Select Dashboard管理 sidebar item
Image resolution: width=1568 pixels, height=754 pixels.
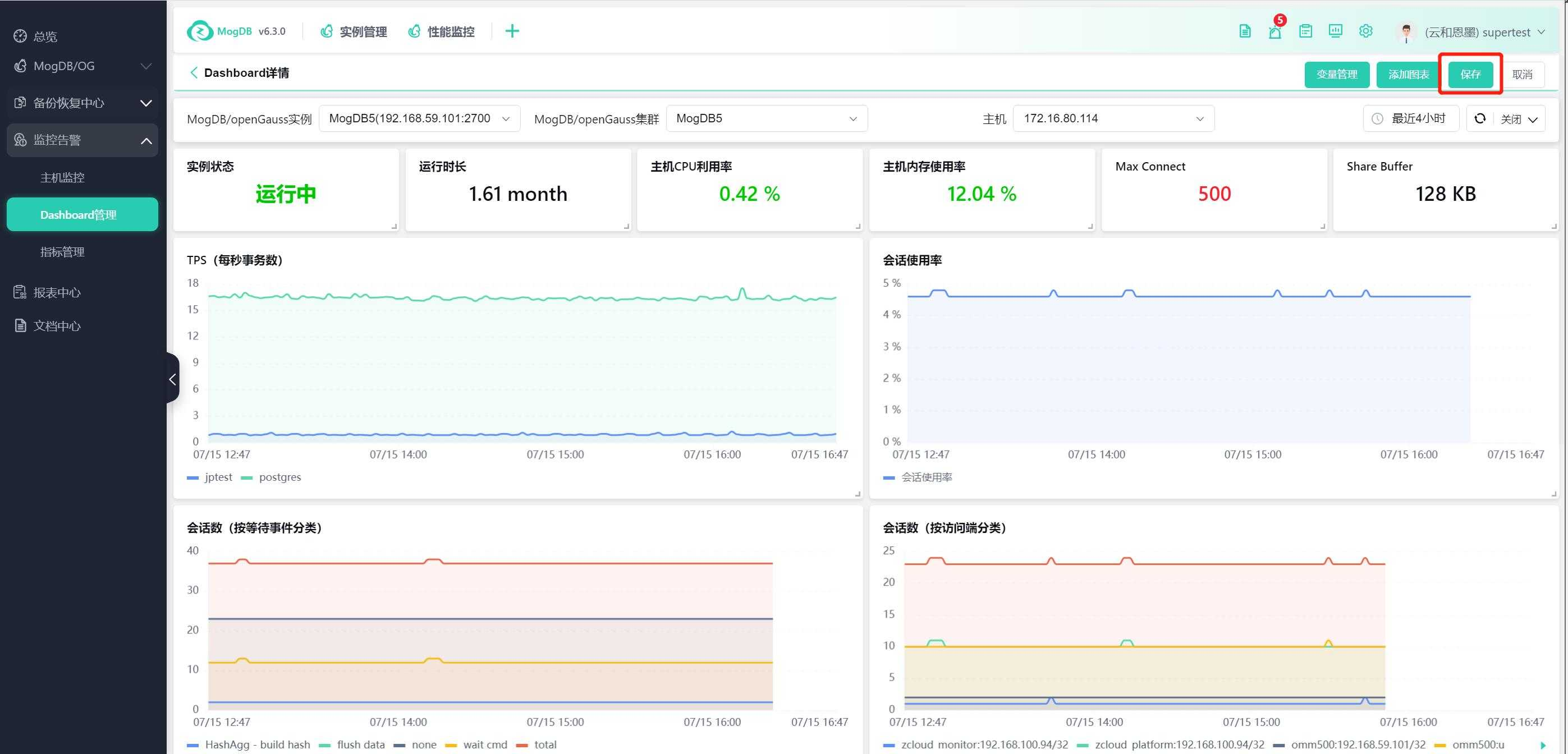pos(83,215)
